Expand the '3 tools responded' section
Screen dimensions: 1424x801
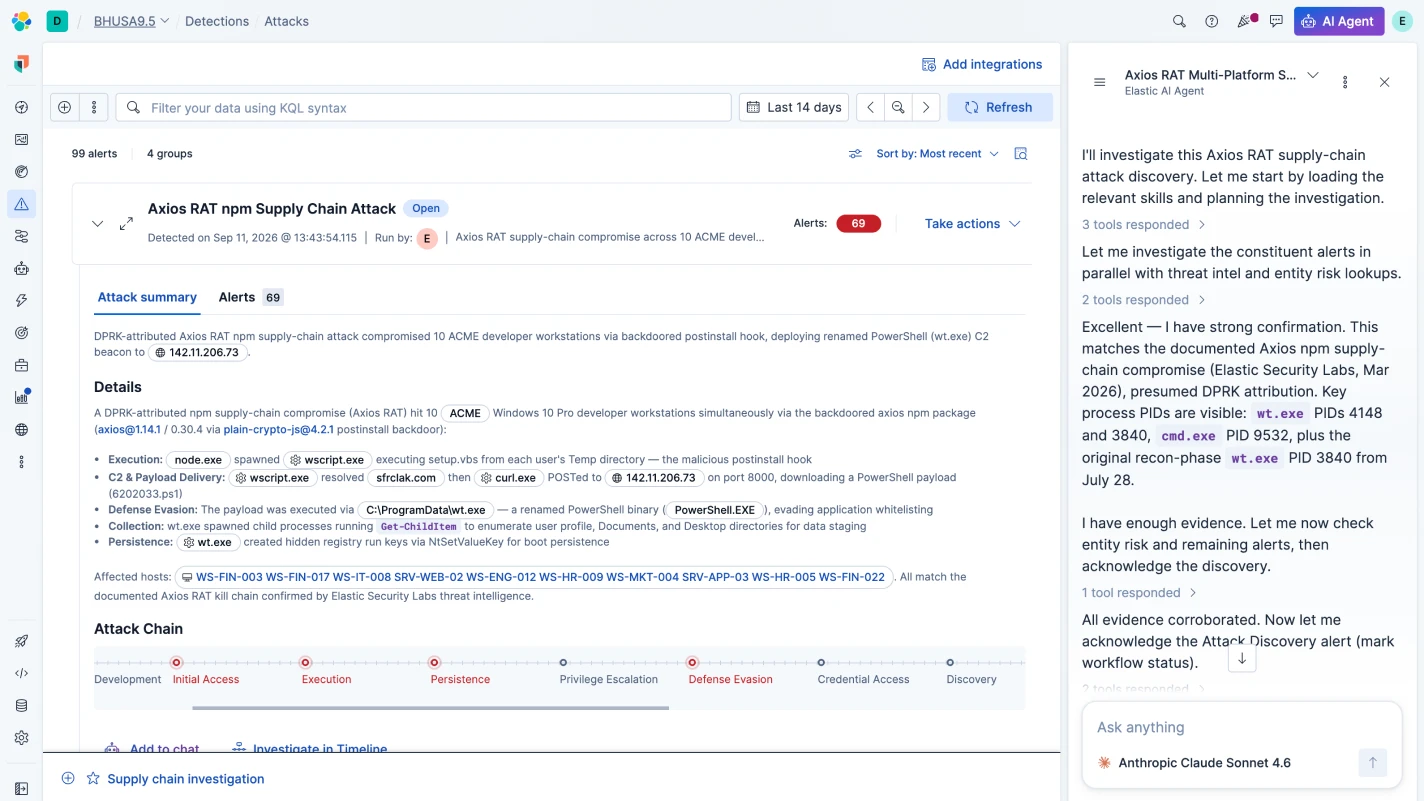point(1144,225)
